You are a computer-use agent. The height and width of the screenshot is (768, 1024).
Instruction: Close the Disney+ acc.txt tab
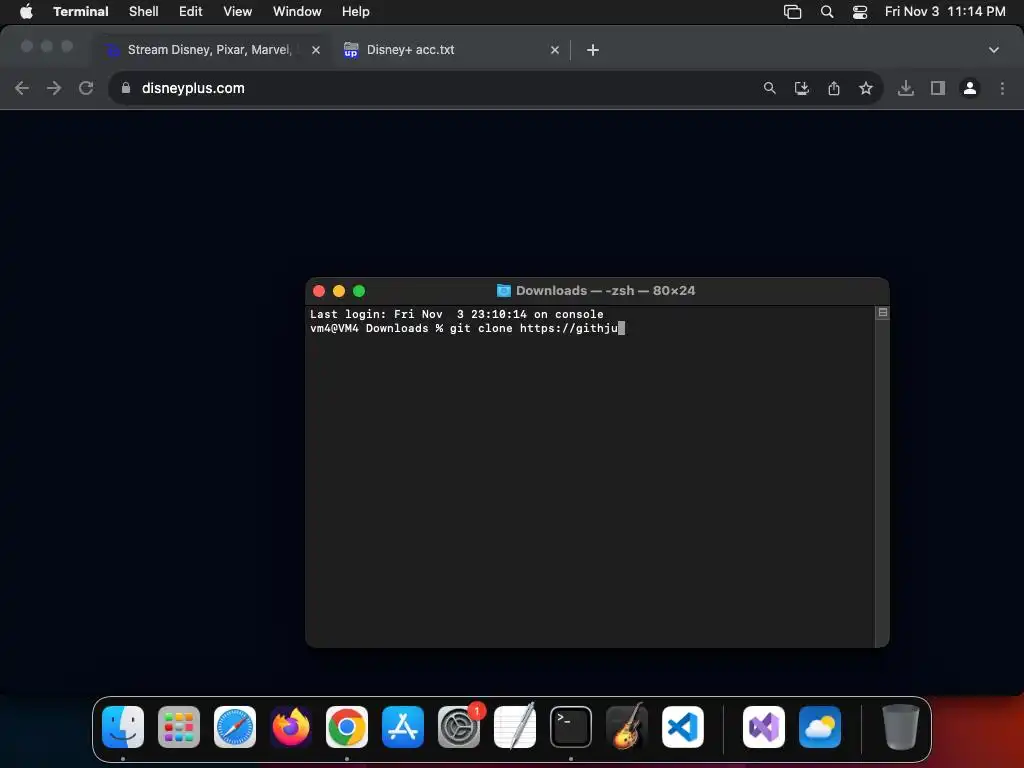click(x=554, y=50)
